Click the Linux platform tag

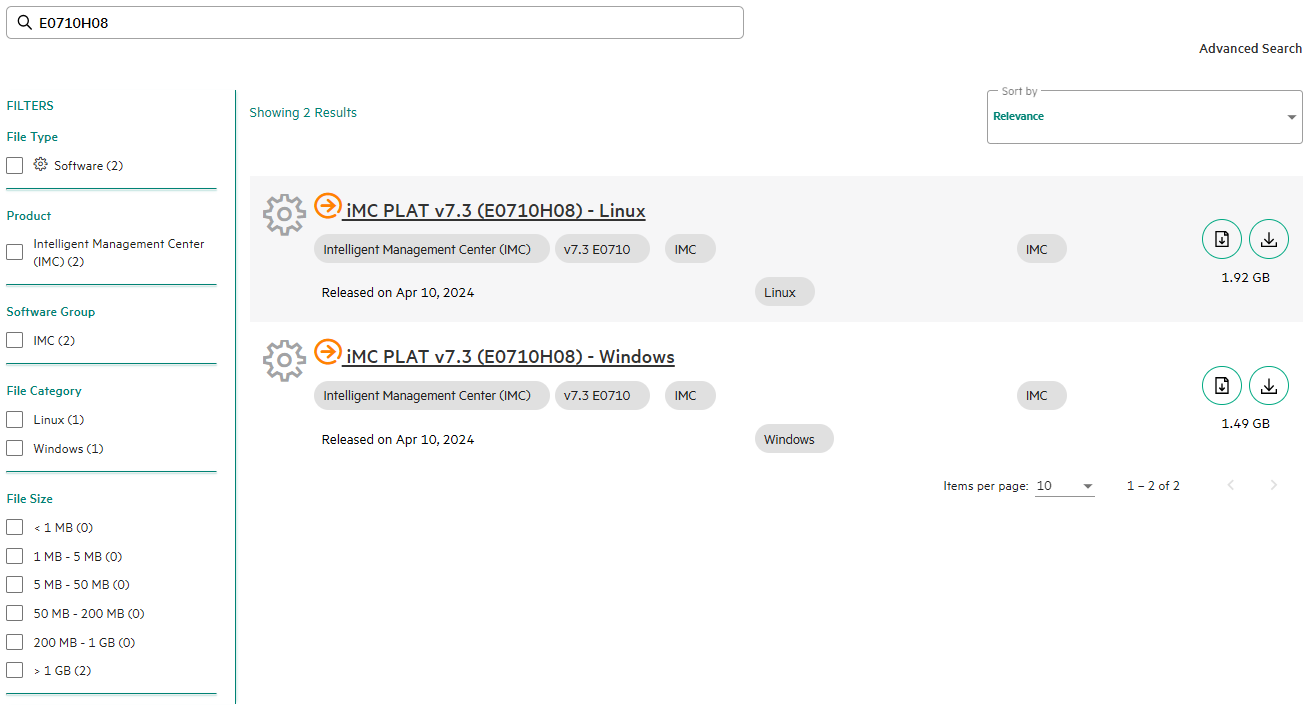pos(785,292)
